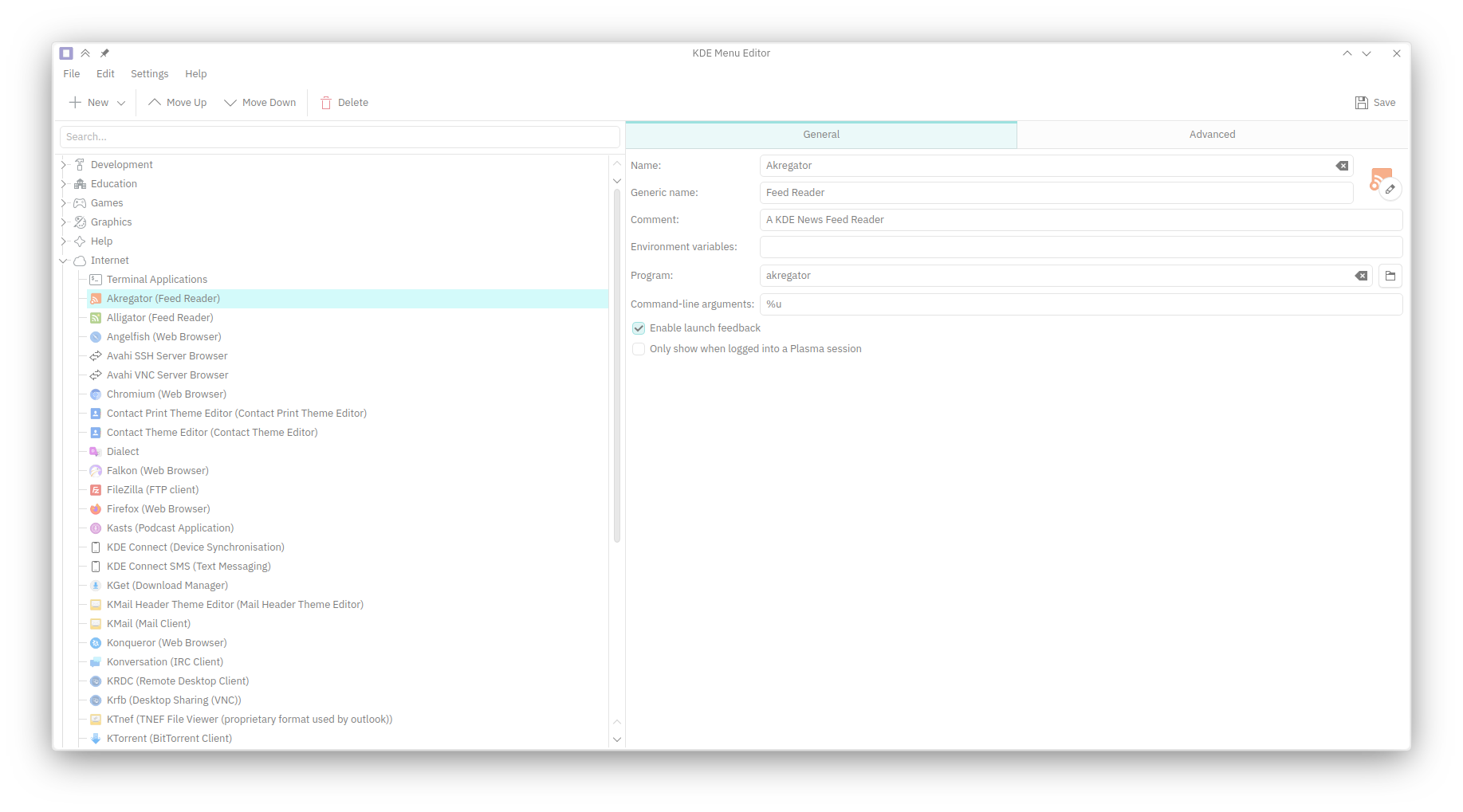Click the Save disk icon
The image size is (1463, 812).
(1362, 103)
